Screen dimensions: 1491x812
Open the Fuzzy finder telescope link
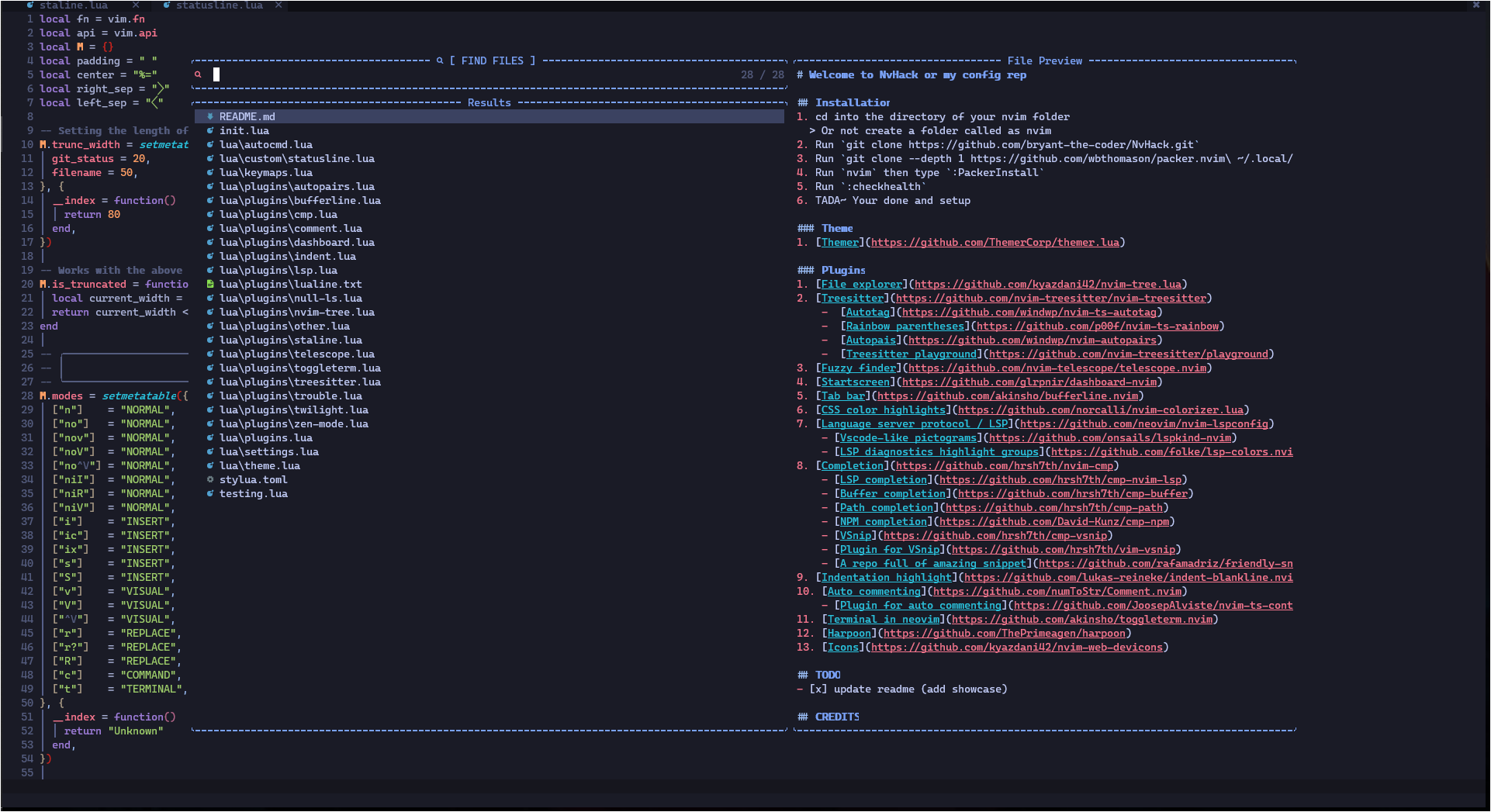860,368
